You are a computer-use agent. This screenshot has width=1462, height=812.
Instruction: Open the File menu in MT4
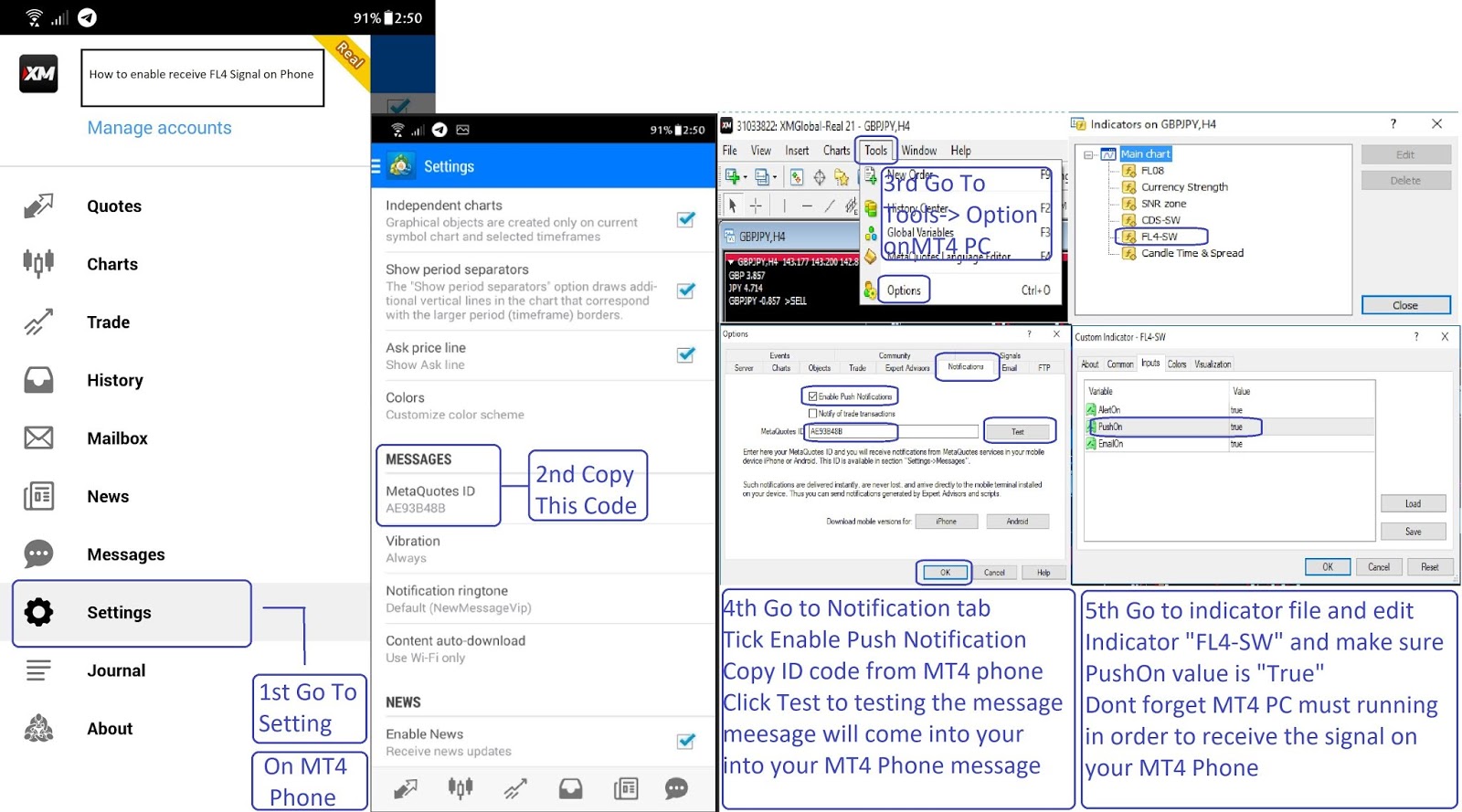click(729, 151)
